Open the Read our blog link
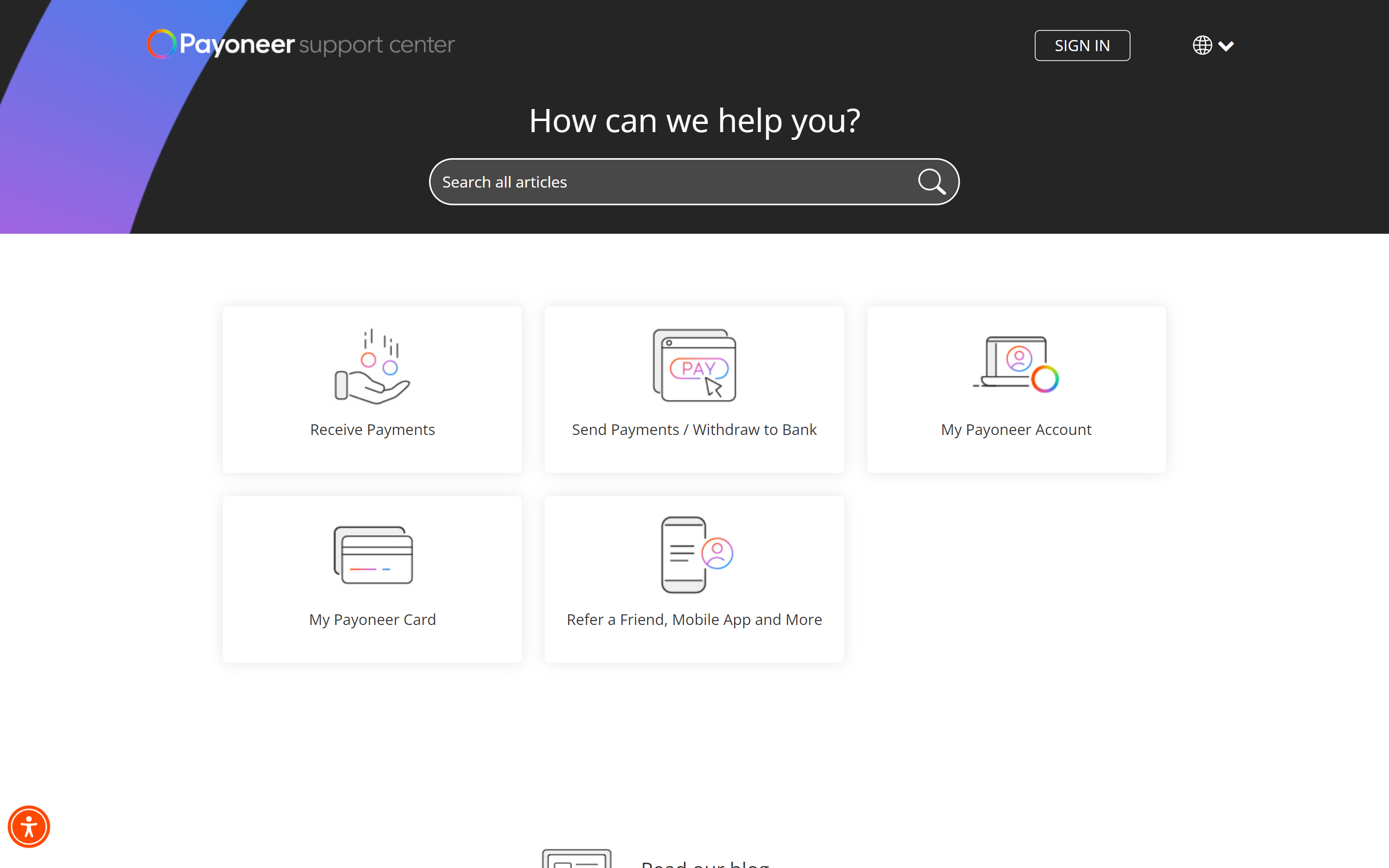Viewport: 1389px width, 868px height. (x=705, y=863)
